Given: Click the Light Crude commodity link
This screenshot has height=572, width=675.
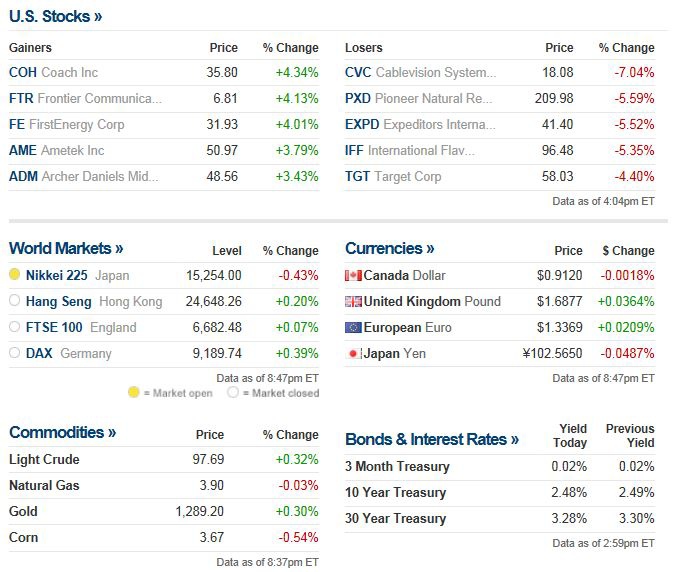Looking at the screenshot, I should [44, 459].
